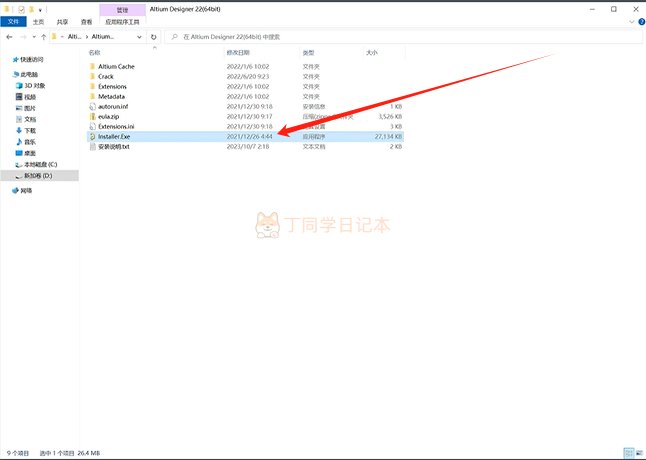
Task: Maximize the Explorer window
Action: 614,9
